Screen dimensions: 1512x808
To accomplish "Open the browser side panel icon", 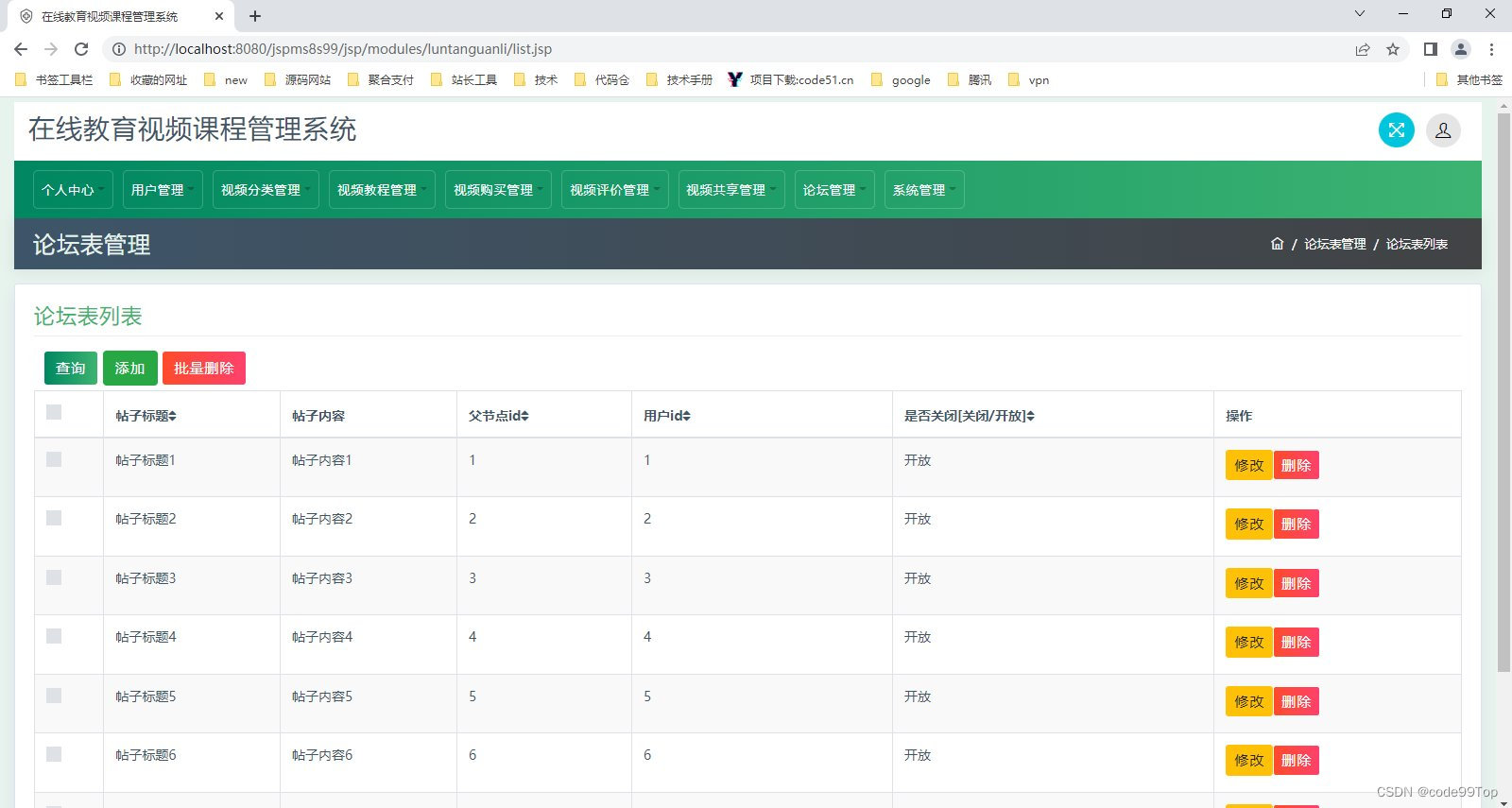I will (x=1431, y=49).
